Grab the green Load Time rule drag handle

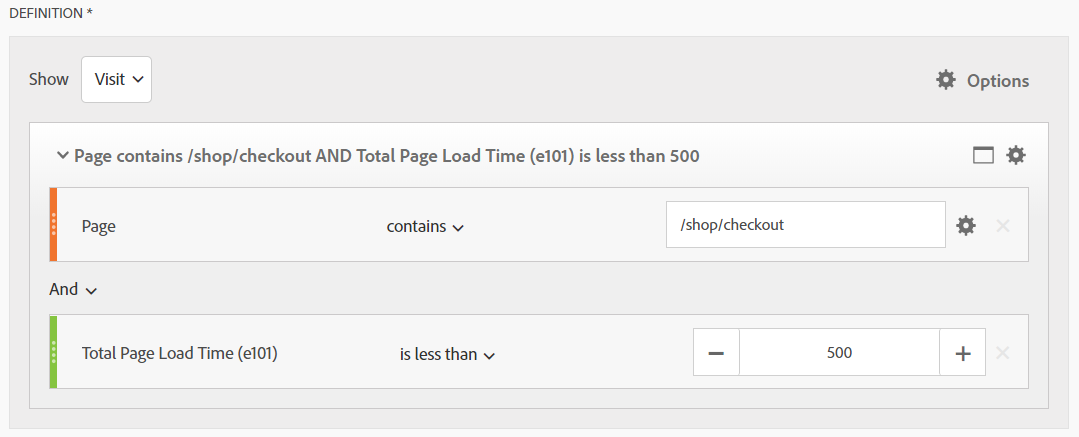pos(53,352)
